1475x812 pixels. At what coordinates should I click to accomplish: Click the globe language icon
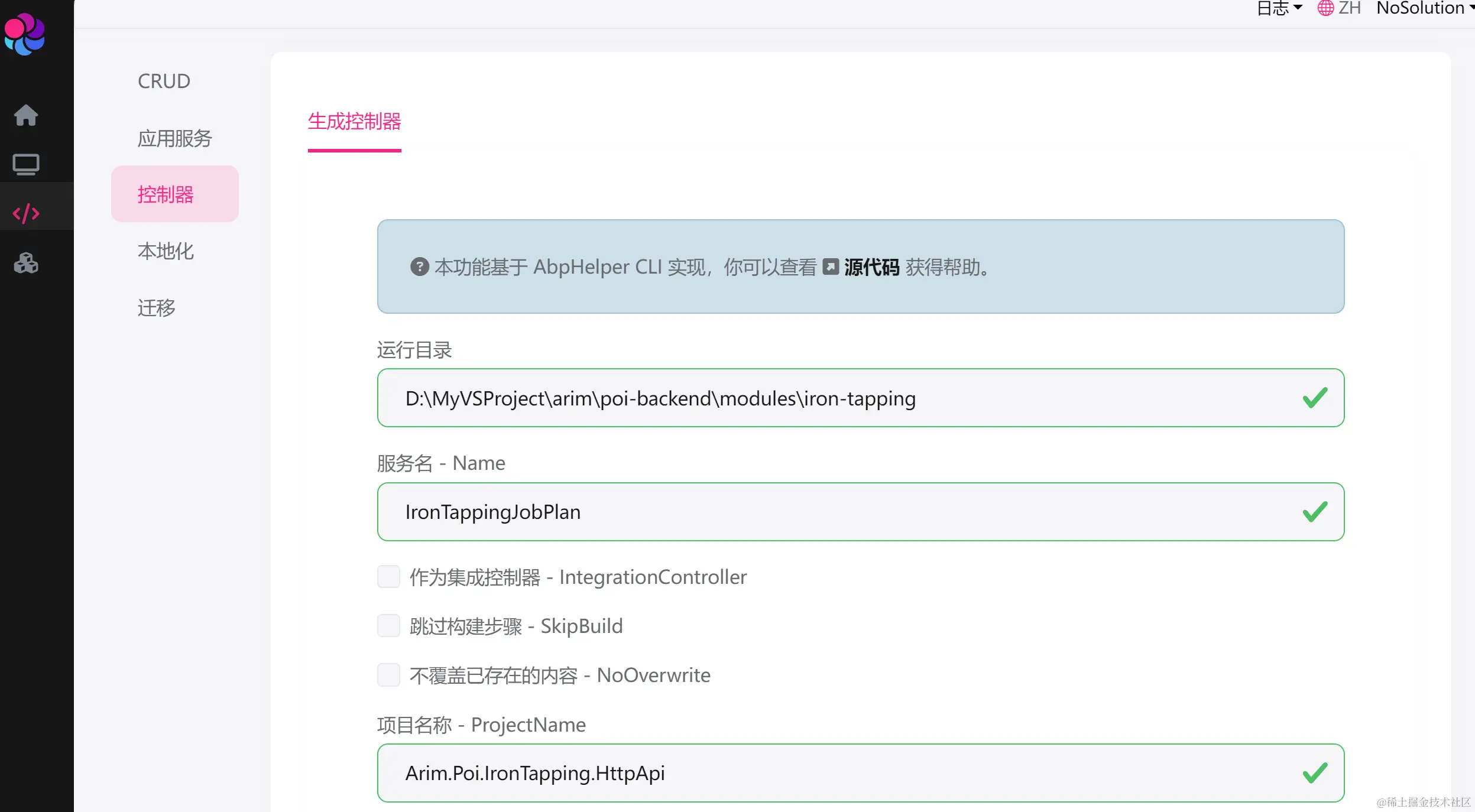click(1325, 8)
